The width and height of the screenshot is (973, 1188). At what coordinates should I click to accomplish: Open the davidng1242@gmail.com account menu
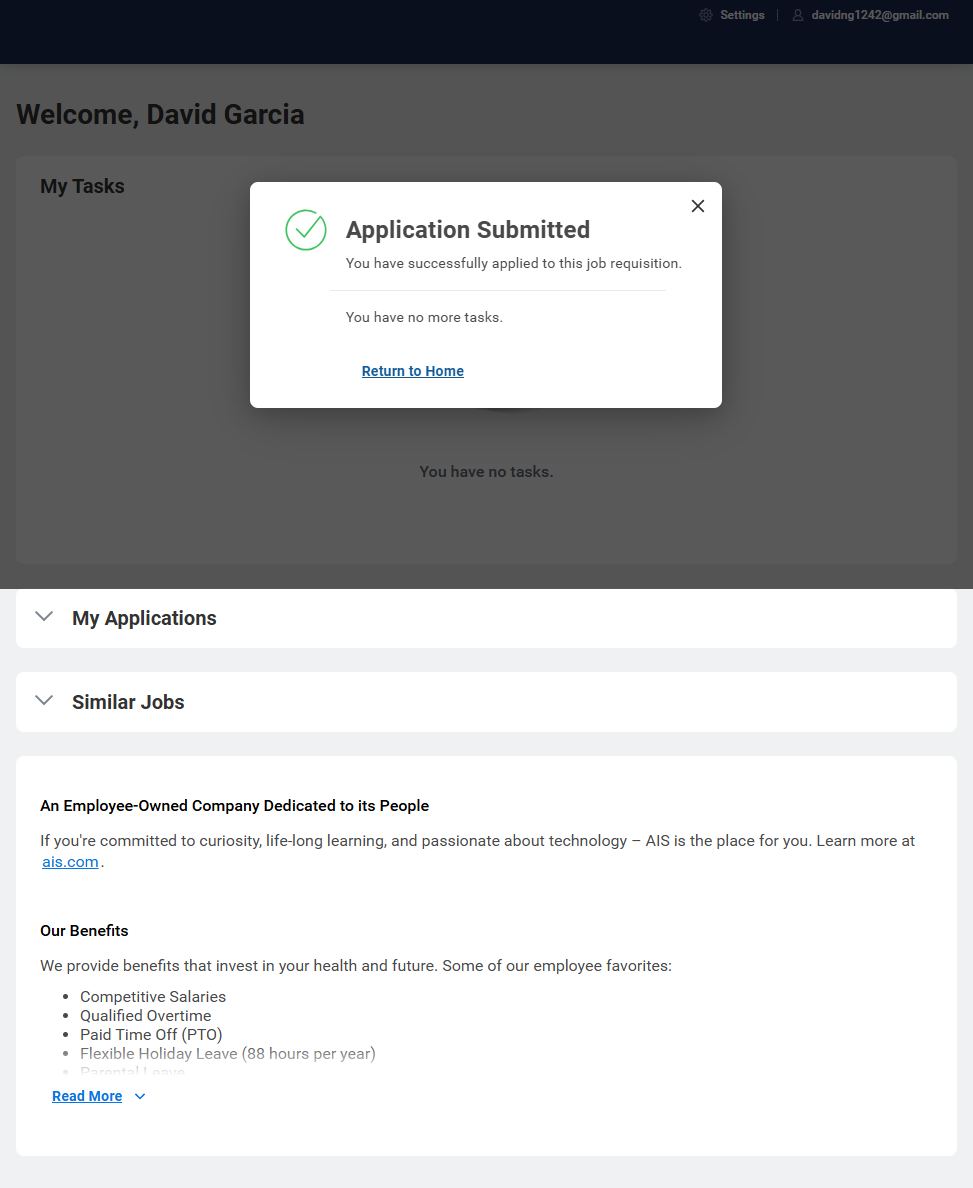(x=880, y=15)
